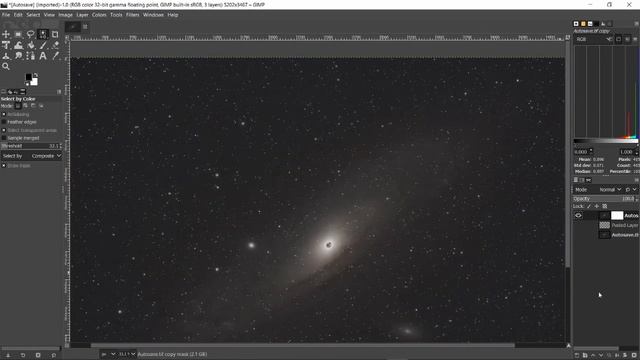Screen dimensions: 640x360
Task: Click the canvas horizontal scrollbar
Action: (302, 346)
